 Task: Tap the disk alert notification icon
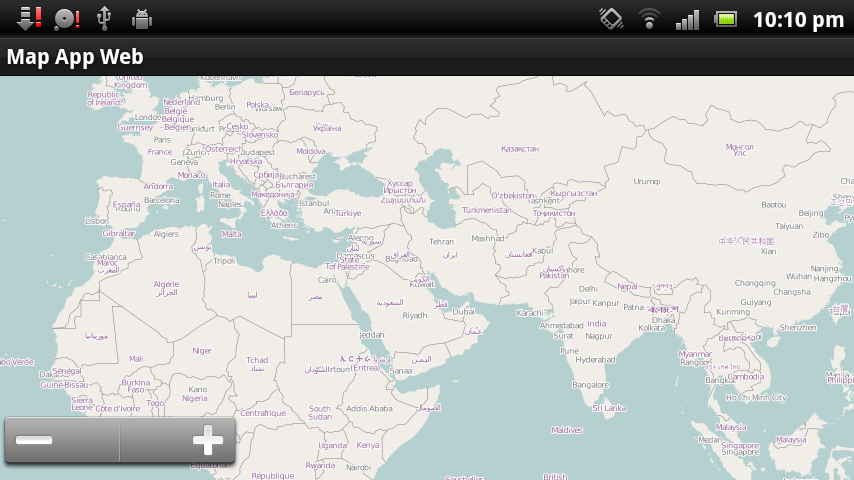tap(66, 19)
